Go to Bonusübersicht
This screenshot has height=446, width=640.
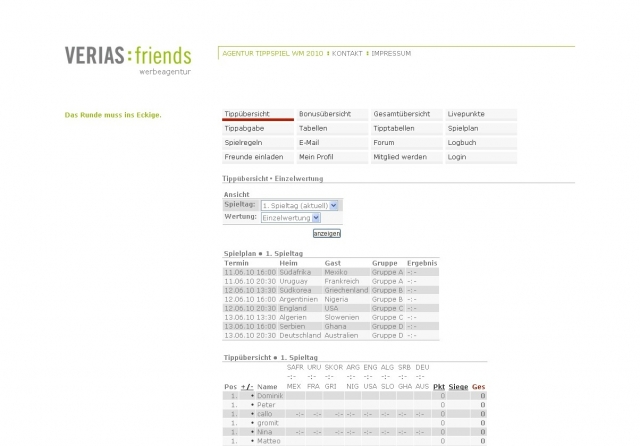coord(325,114)
